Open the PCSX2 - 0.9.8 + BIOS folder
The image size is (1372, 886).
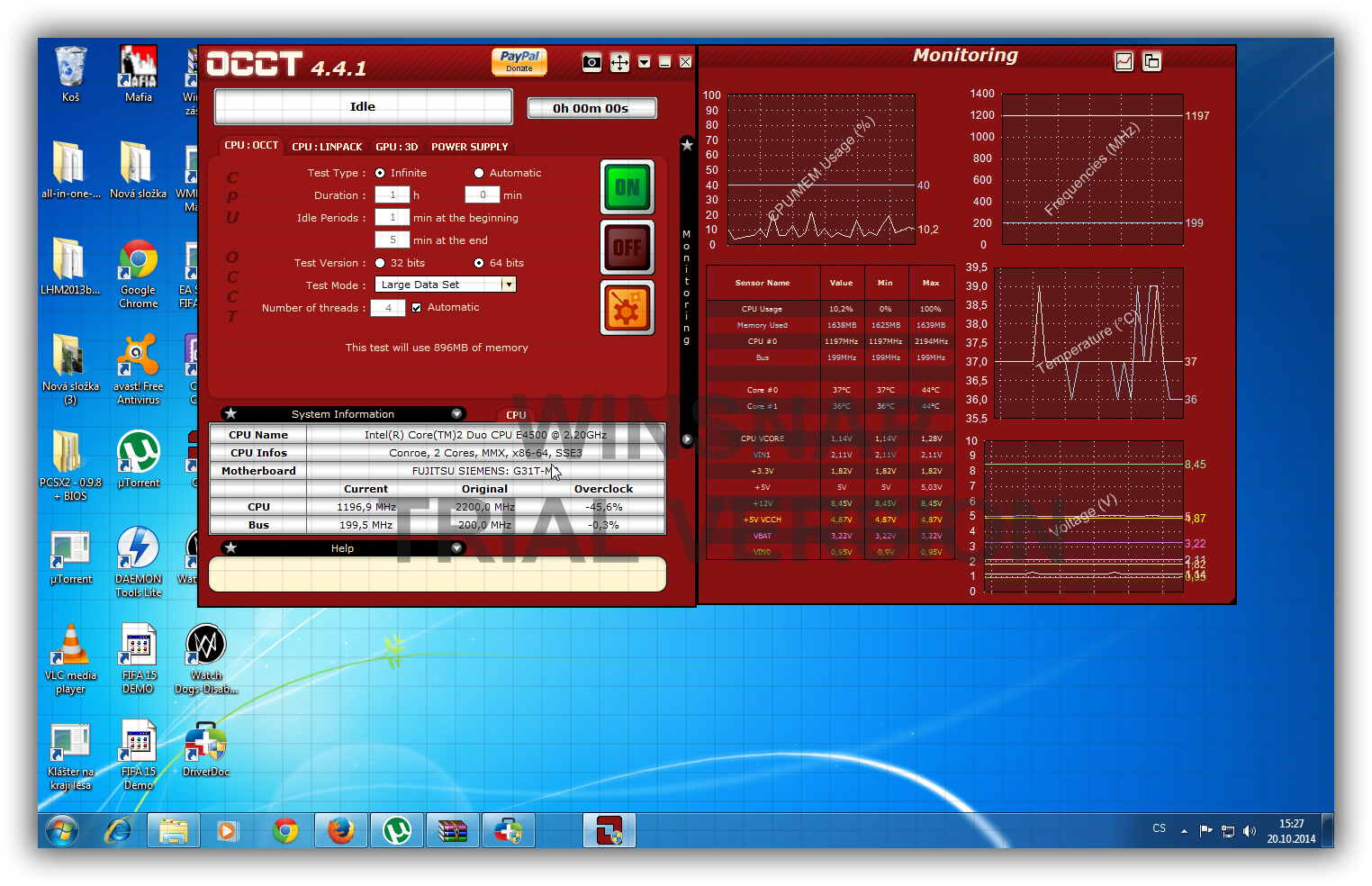pos(70,466)
